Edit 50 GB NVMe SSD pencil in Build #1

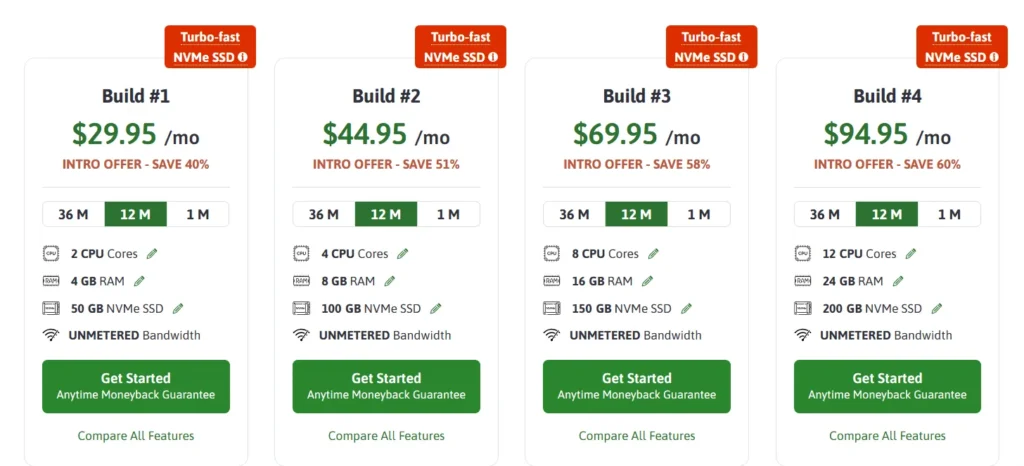tap(178, 308)
